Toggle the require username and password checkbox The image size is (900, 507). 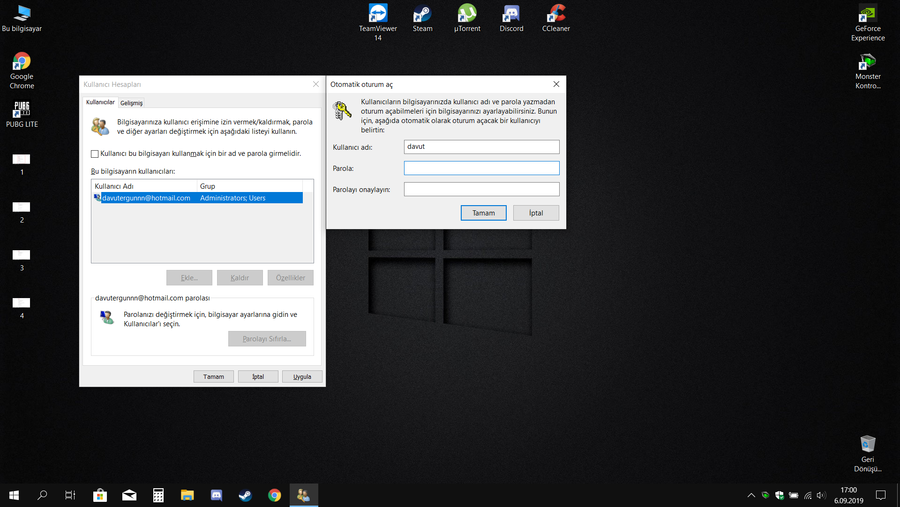[x=95, y=154]
